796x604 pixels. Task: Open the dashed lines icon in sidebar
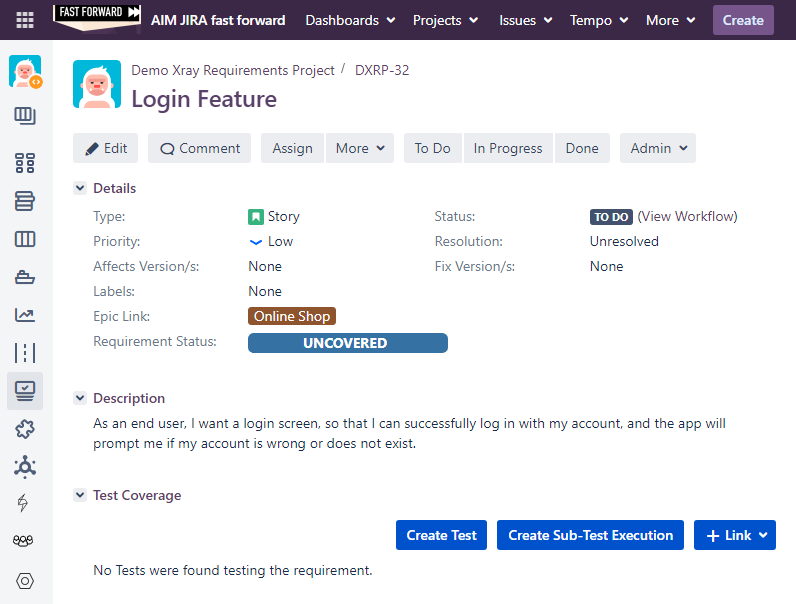tap(25, 353)
